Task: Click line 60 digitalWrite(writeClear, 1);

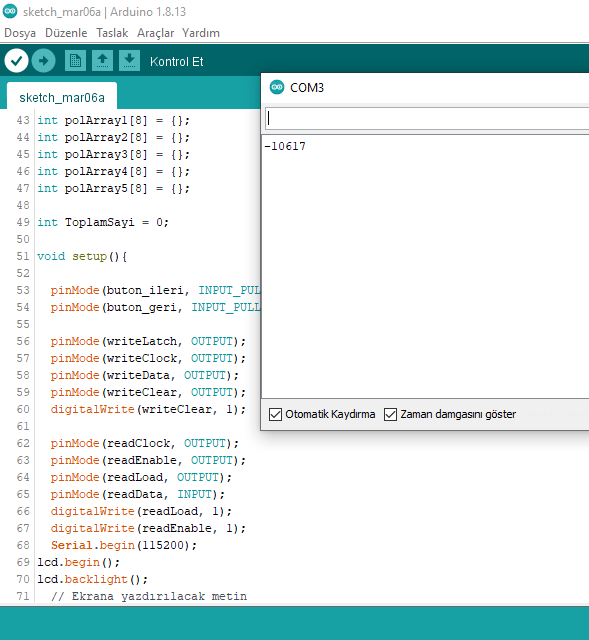Action: [148, 409]
